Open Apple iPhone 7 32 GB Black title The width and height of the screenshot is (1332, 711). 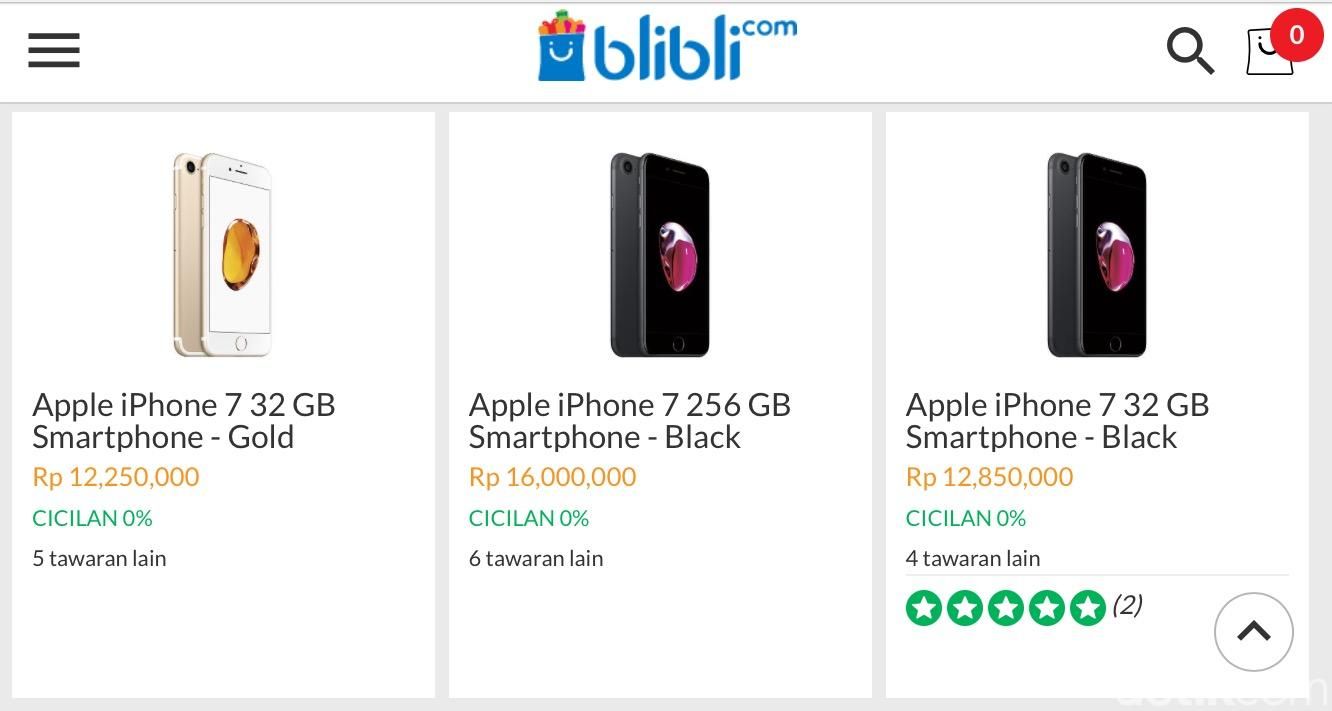1057,421
